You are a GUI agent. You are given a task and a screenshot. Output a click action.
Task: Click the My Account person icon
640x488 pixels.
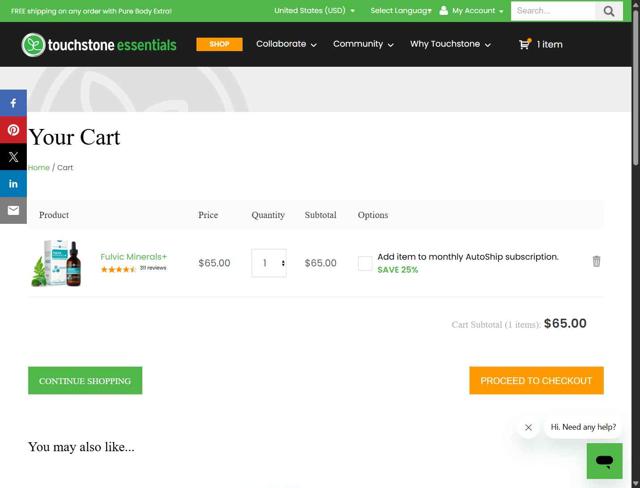click(443, 11)
